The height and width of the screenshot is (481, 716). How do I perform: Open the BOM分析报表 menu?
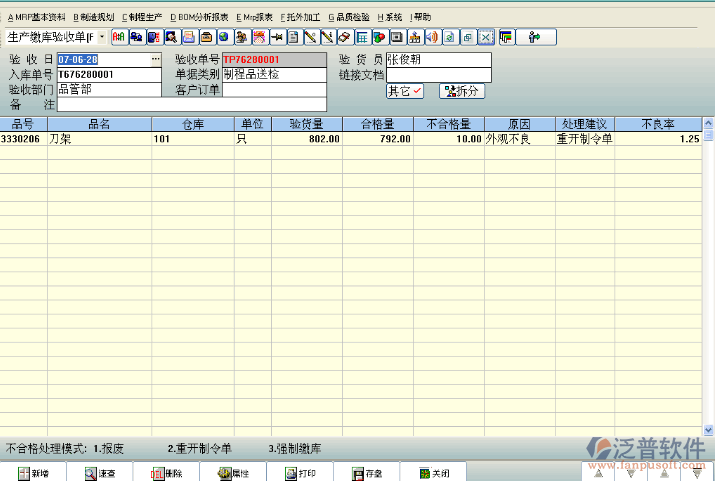pos(199,17)
